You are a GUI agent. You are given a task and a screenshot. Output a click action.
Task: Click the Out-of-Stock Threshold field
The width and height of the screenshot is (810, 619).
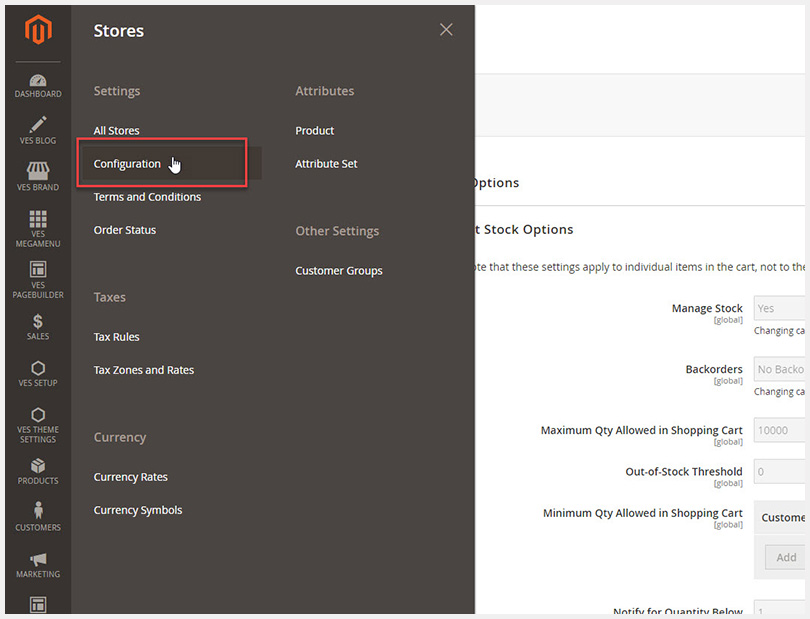pyautogui.click(x=780, y=472)
